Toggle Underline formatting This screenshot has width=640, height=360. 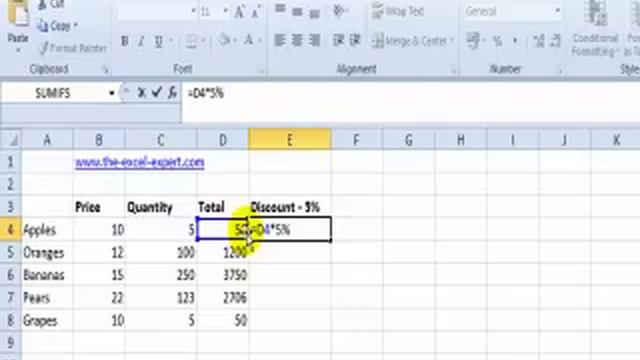(x=158, y=41)
